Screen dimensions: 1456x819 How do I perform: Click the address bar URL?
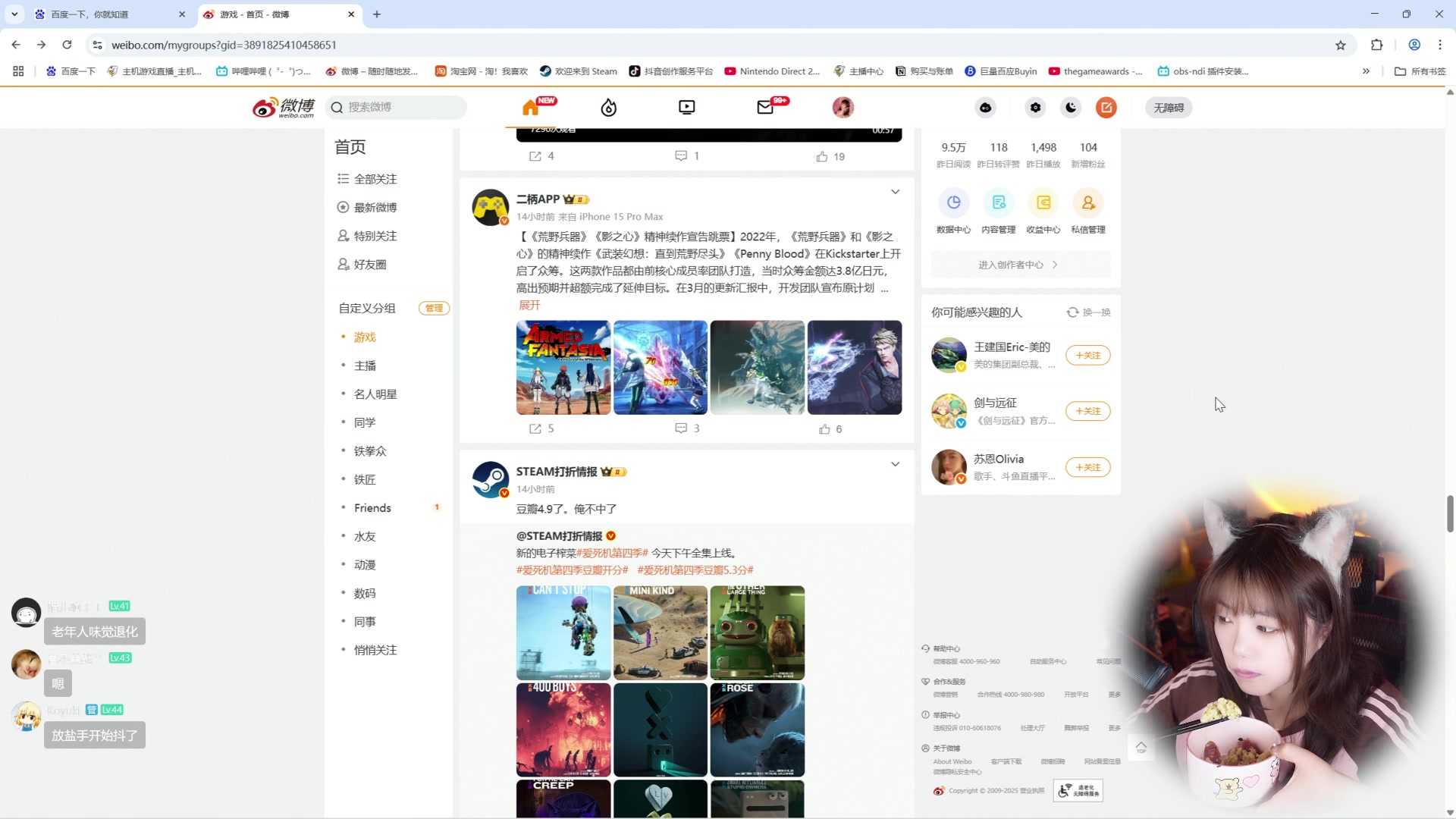pos(224,45)
